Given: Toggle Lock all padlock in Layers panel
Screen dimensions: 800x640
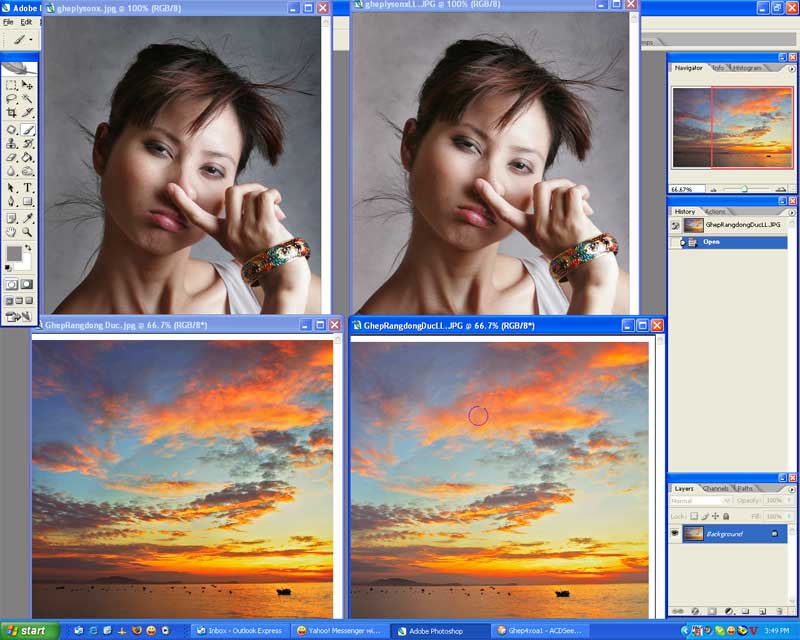Looking at the screenshot, I should pyautogui.click(x=727, y=515).
